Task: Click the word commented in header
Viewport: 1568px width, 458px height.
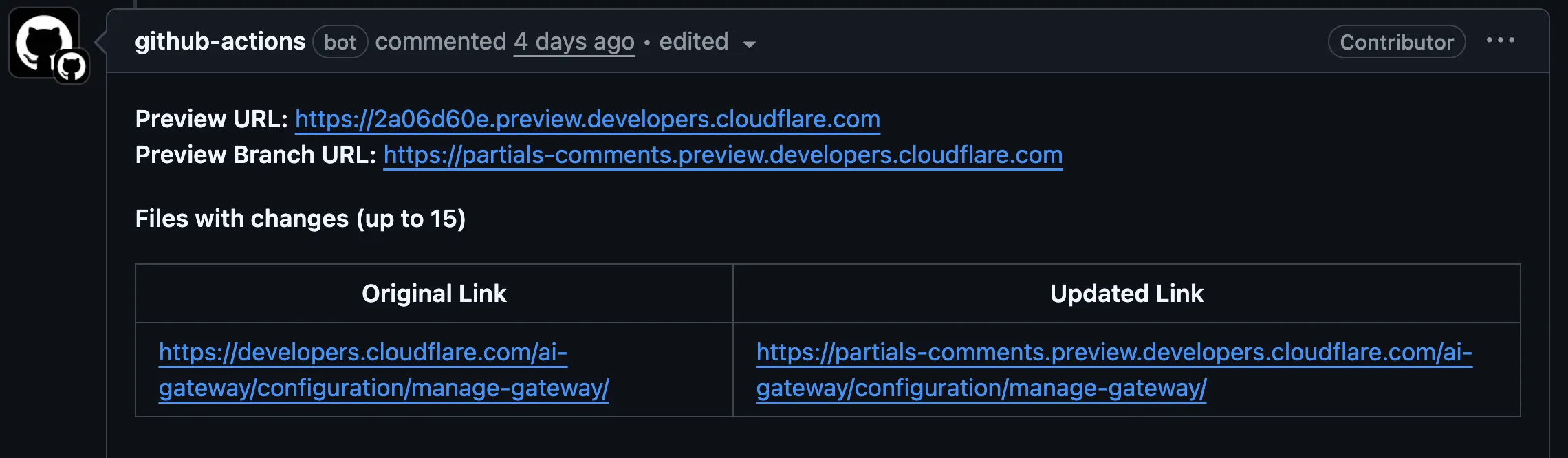Action: click(x=441, y=42)
